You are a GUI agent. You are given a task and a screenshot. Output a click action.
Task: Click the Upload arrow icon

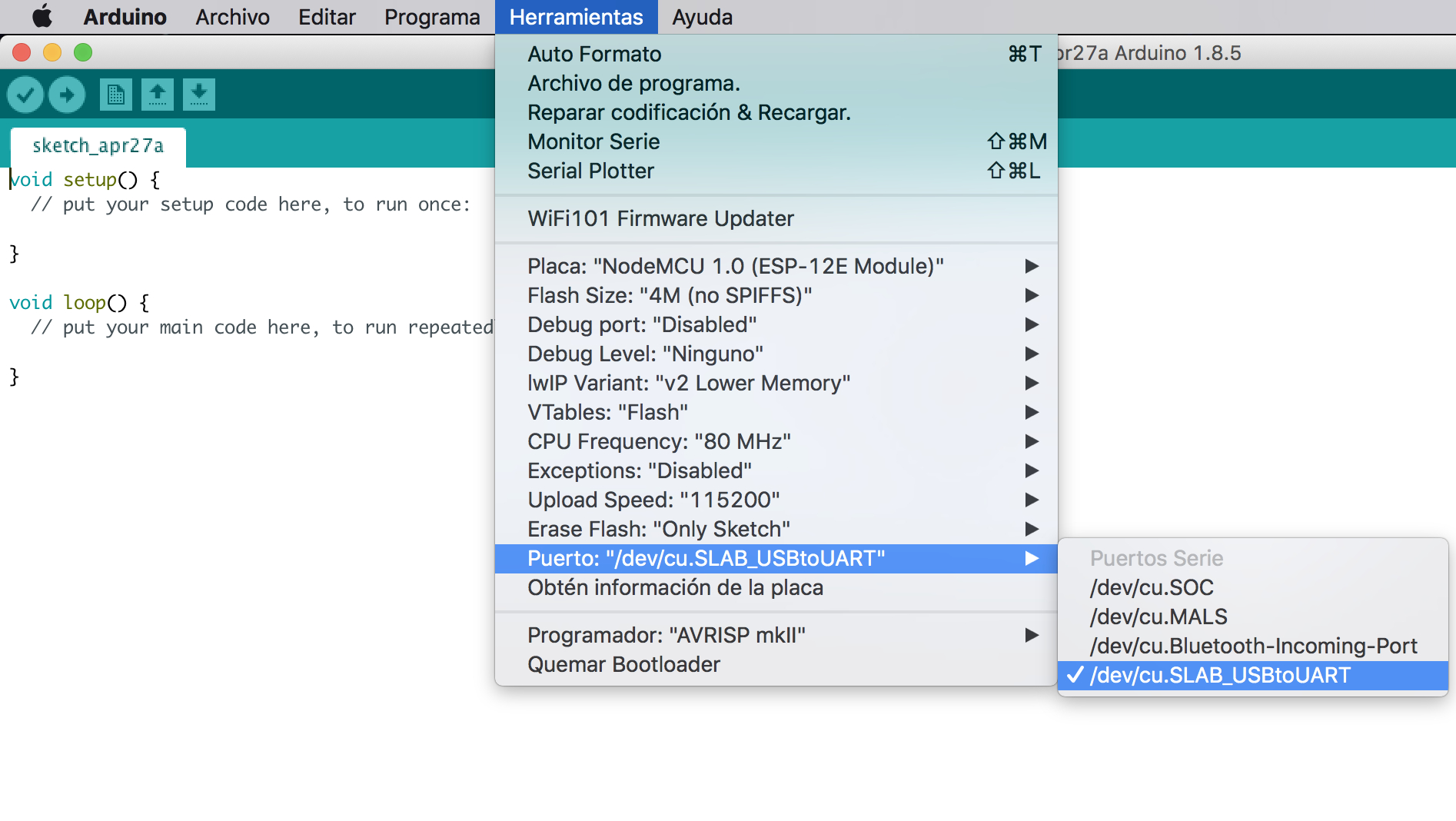tap(67, 95)
